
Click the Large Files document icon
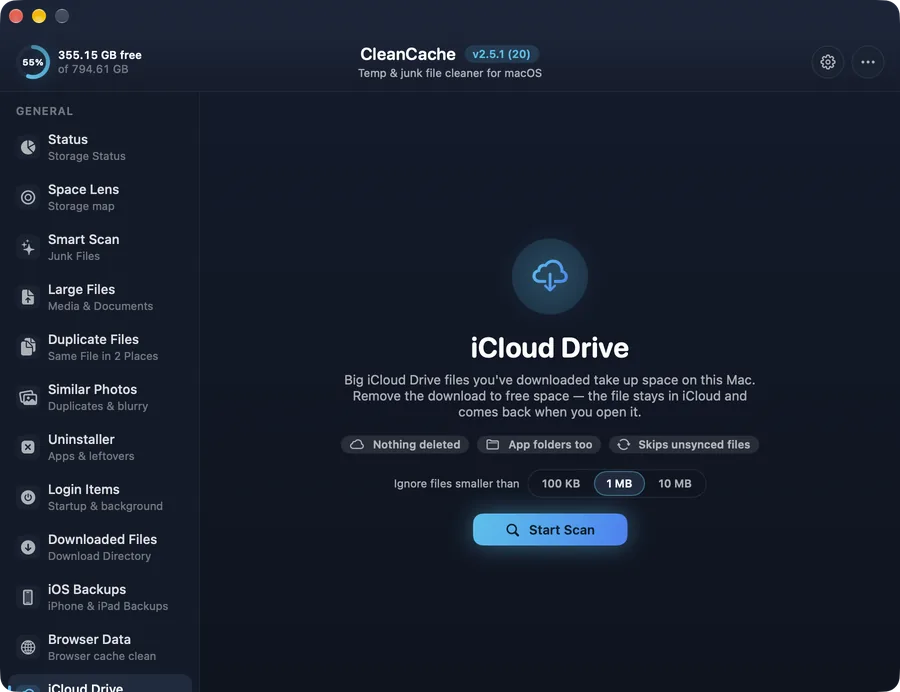point(28,297)
